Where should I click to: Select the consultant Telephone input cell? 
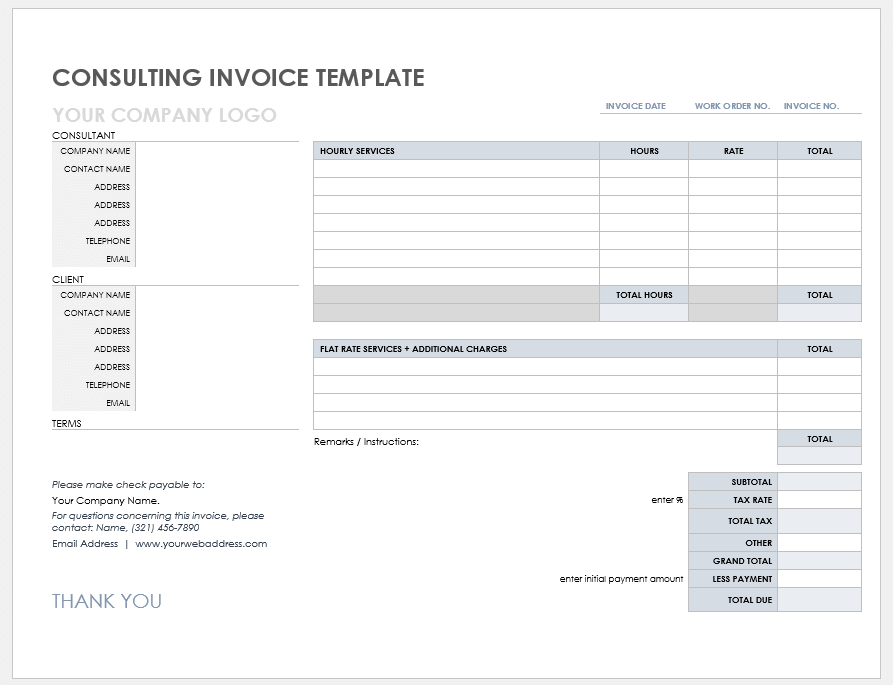coord(216,241)
